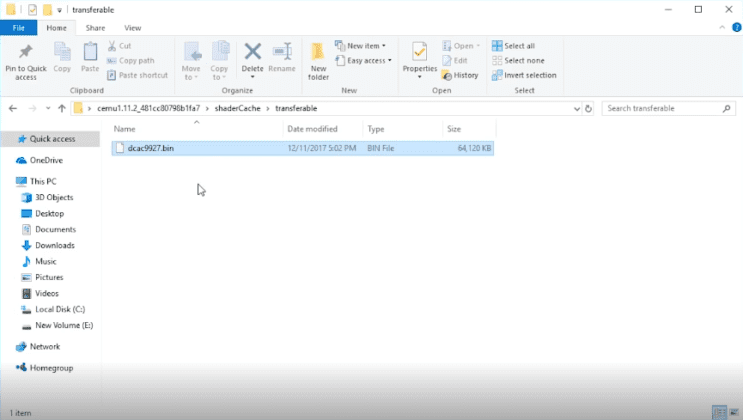The height and width of the screenshot is (420, 743).
Task: Click the Search transferable input box
Action: pyautogui.click(x=663, y=108)
